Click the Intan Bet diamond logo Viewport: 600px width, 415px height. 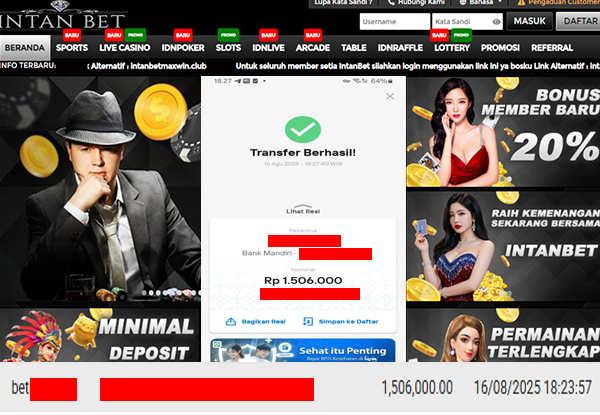point(60,5)
